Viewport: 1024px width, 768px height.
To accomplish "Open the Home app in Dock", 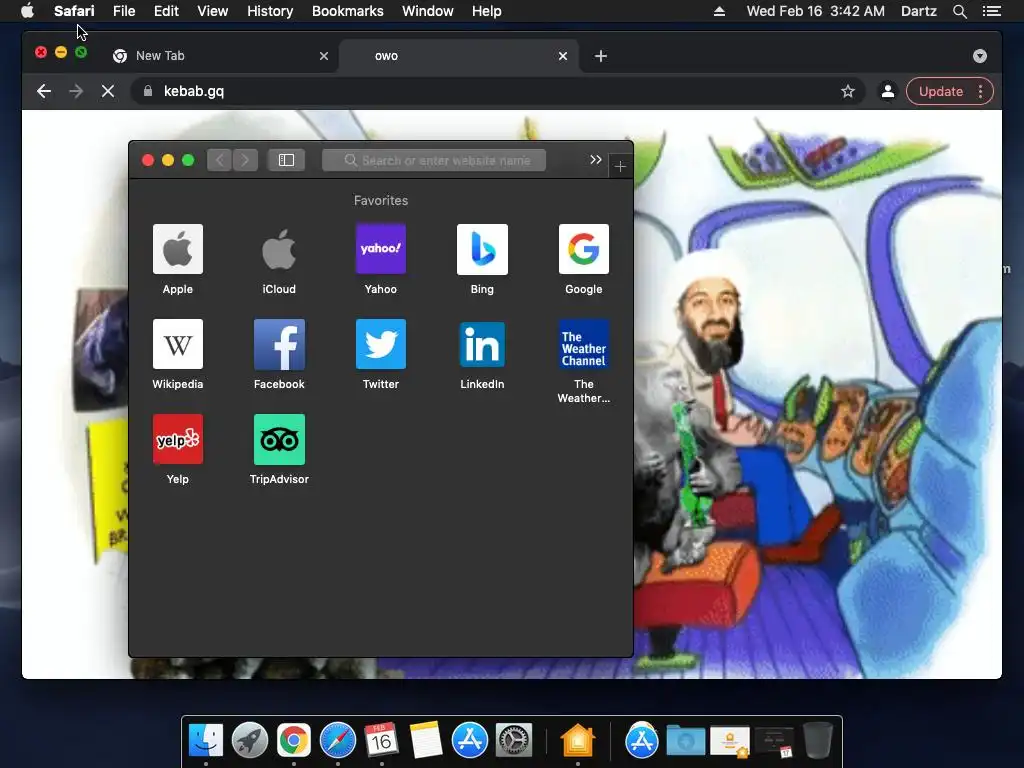I will click(x=578, y=740).
